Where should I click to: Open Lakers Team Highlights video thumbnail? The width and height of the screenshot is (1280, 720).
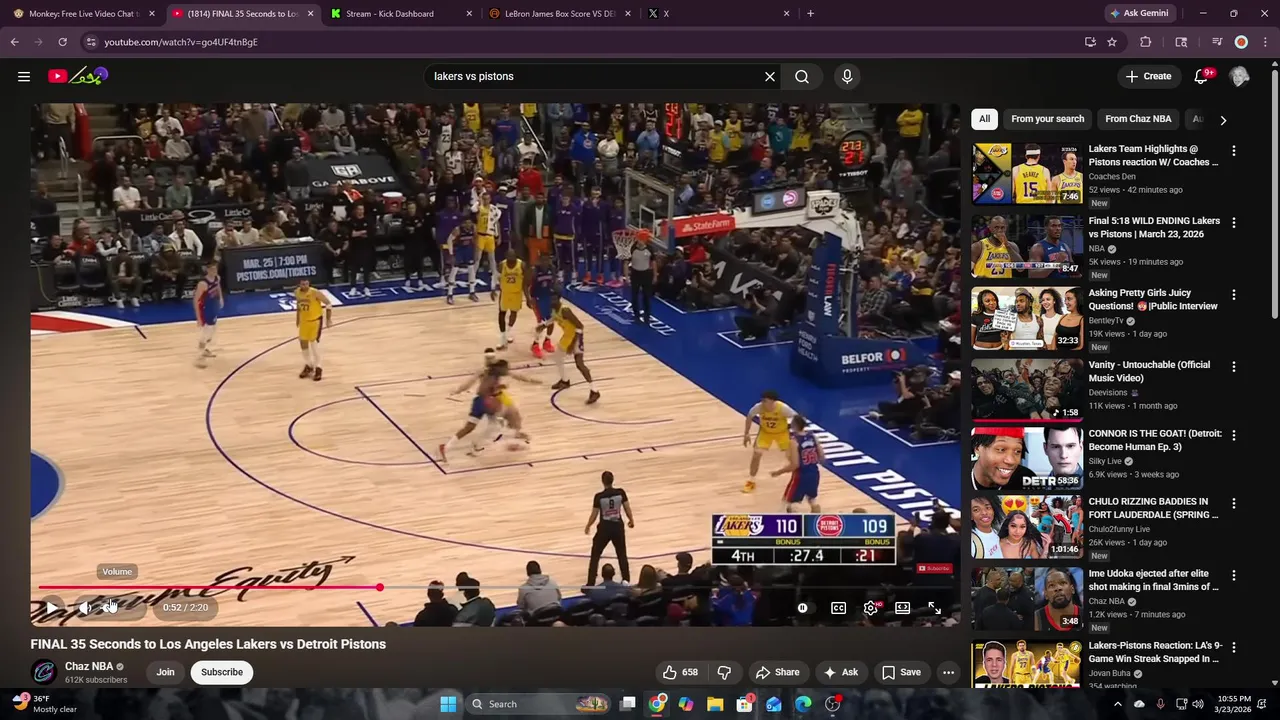[1027, 174]
